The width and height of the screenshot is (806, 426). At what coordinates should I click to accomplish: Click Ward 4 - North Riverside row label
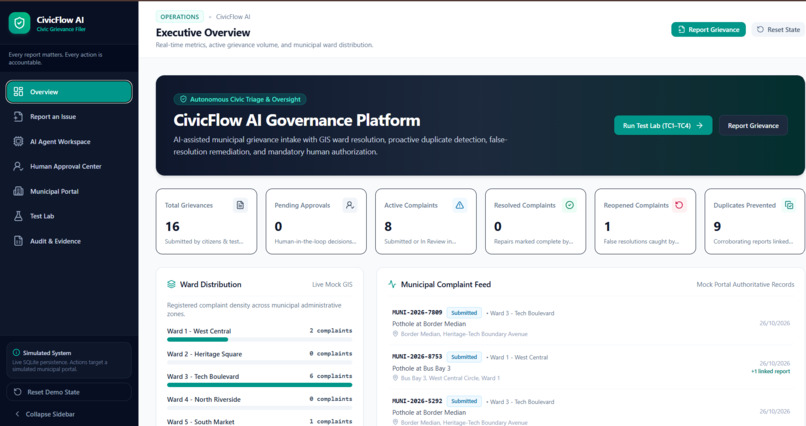[204, 399]
